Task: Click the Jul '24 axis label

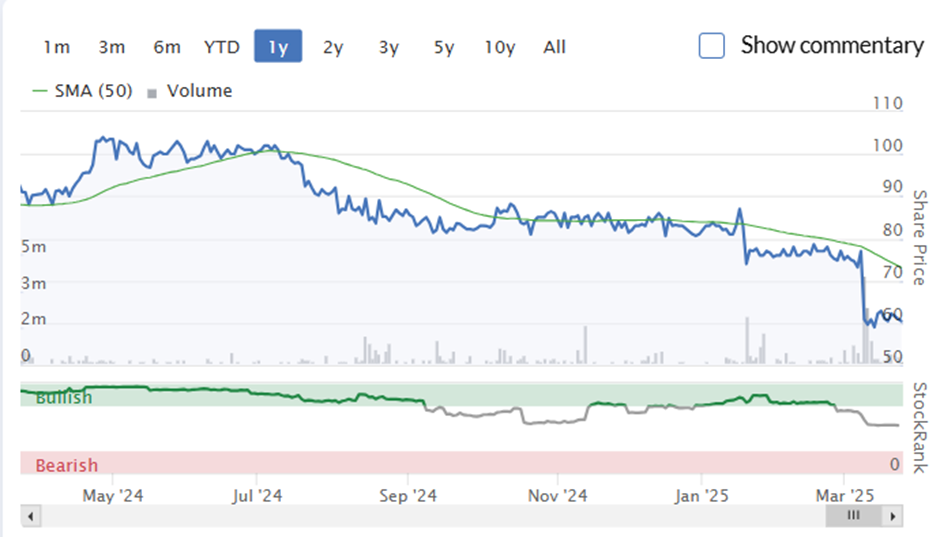Action: click(257, 496)
